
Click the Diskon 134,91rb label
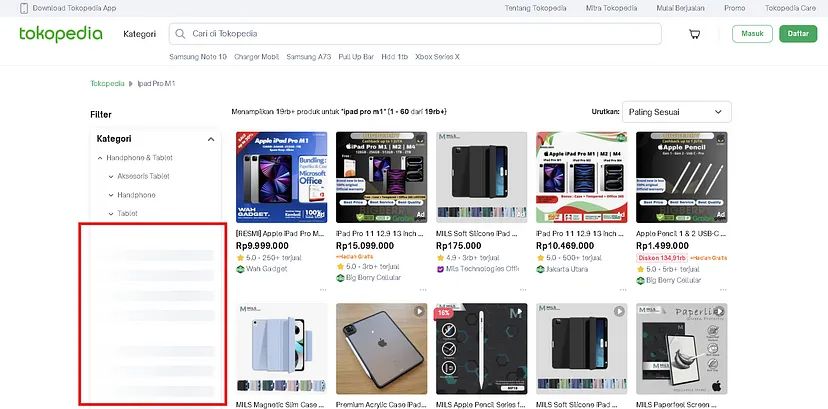coord(661,258)
